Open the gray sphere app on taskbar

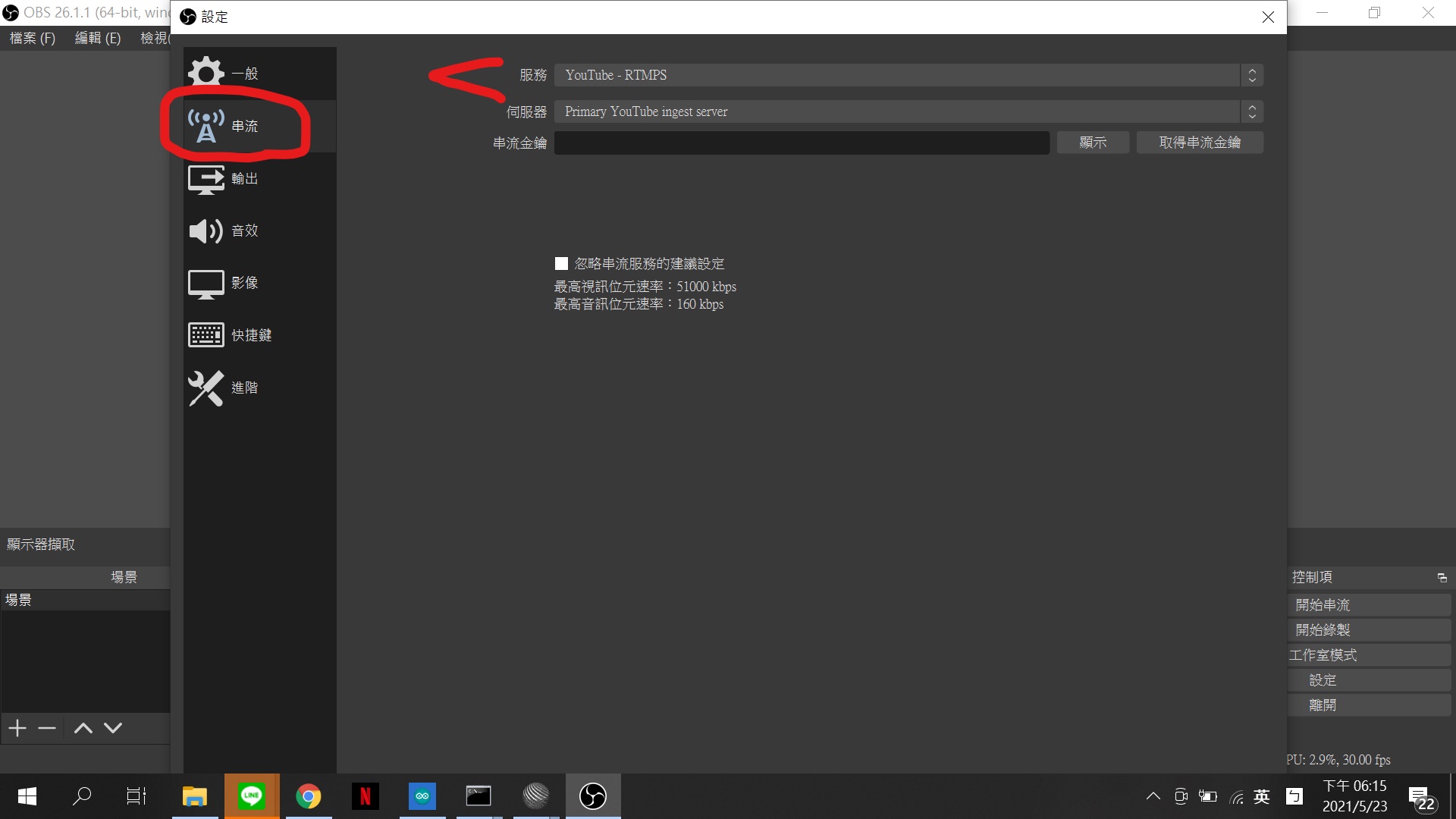[536, 796]
